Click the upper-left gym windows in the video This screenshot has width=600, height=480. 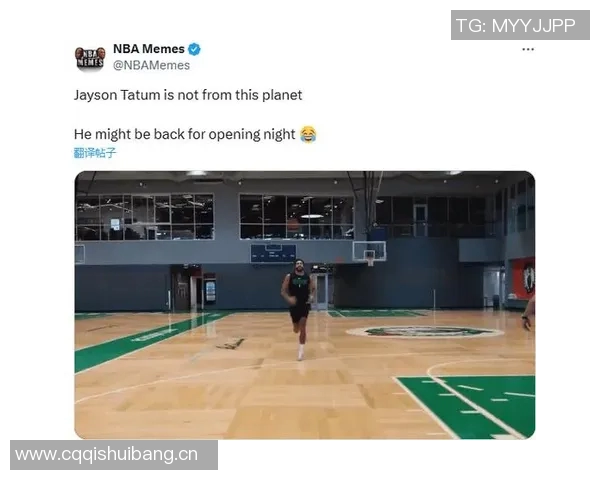[x=145, y=217]
